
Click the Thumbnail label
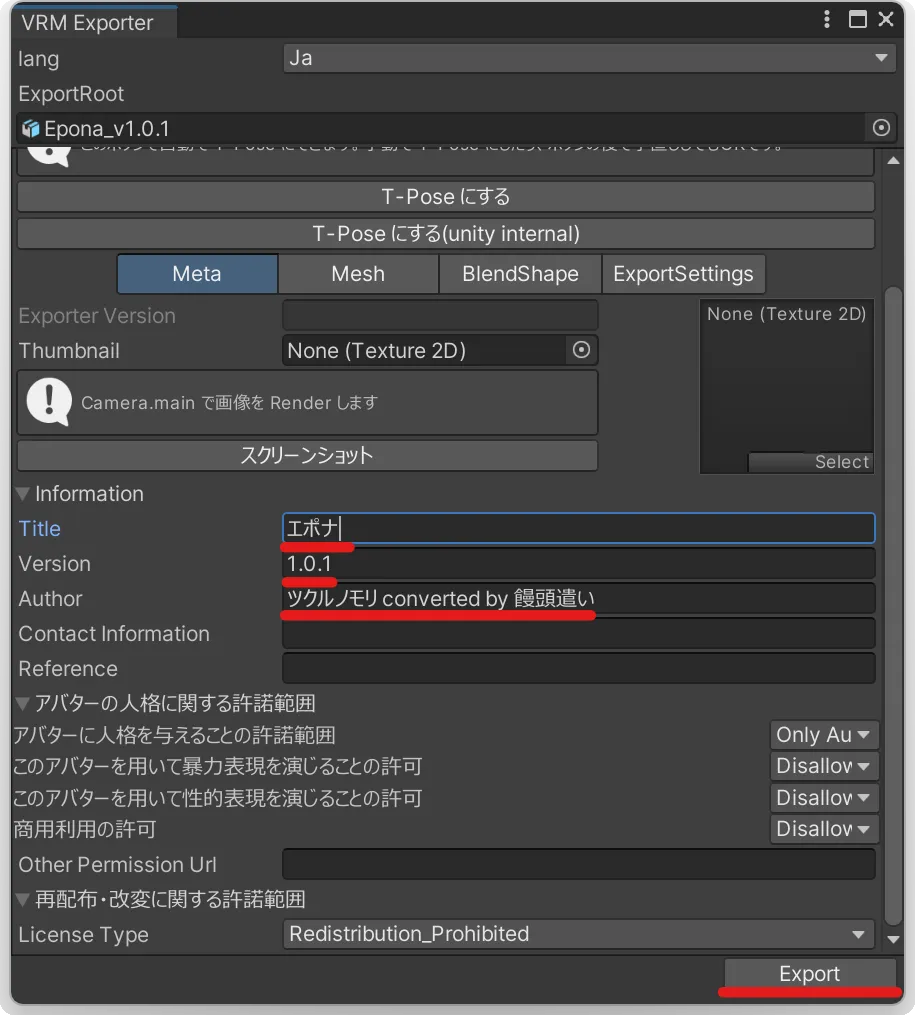click(x=69, y=351)
